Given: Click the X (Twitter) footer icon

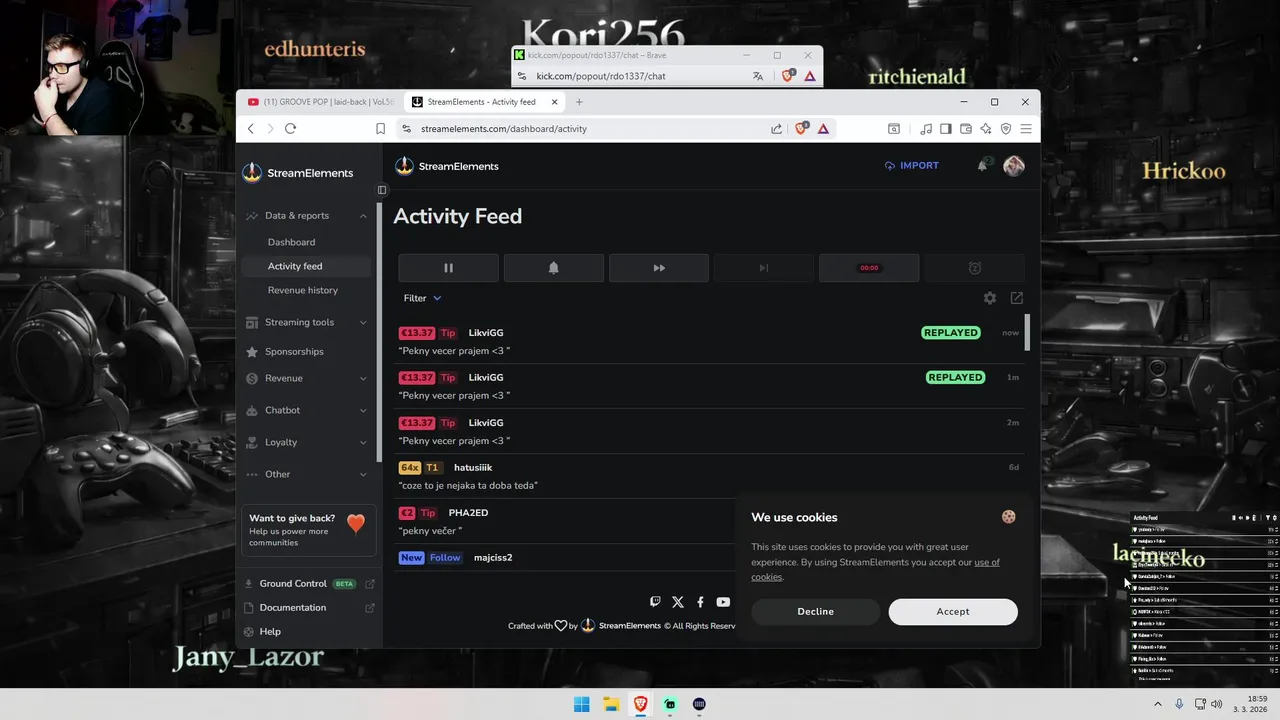Looking at the screenshot, I should pyautogui.click(x=678, y=602).
